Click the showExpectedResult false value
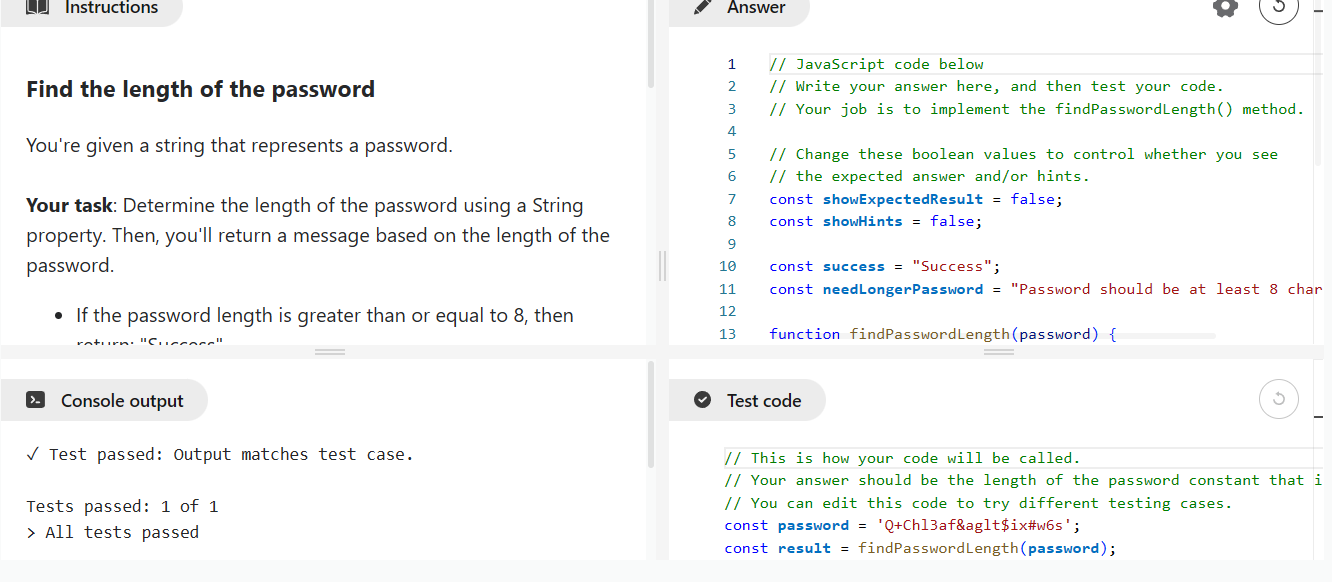Image resolution: width=1332 pixels, height=582 pixels. click(x=1033, y=199)
